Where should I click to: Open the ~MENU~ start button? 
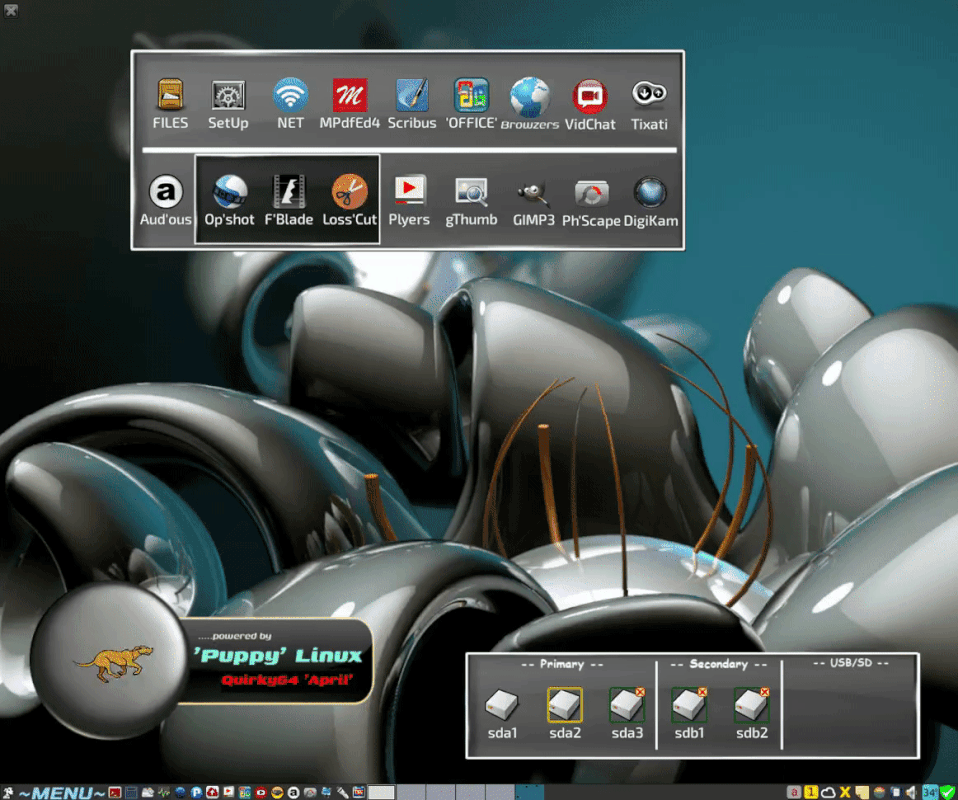[62, 793]
